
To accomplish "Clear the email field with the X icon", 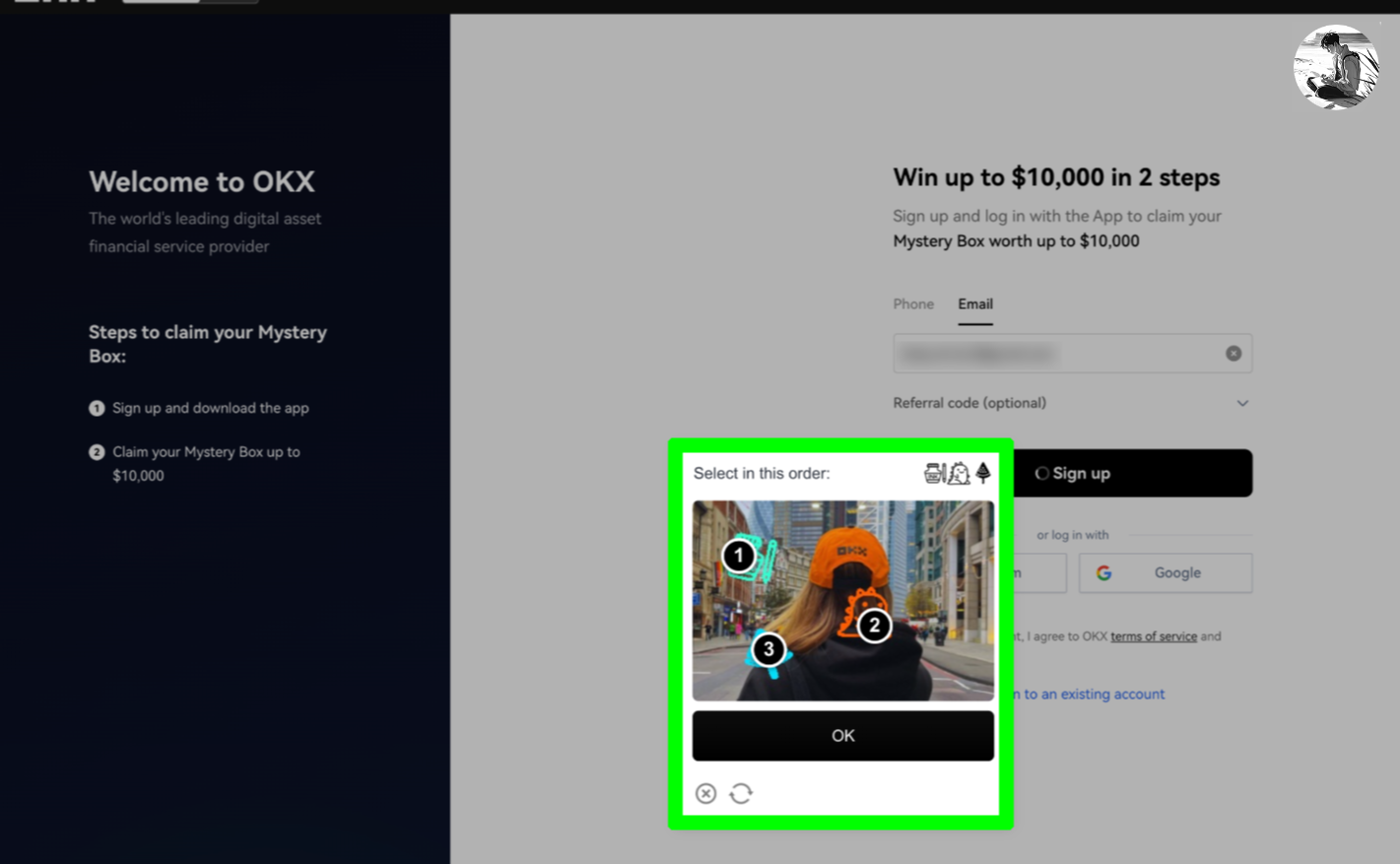I will [1233, 354].
